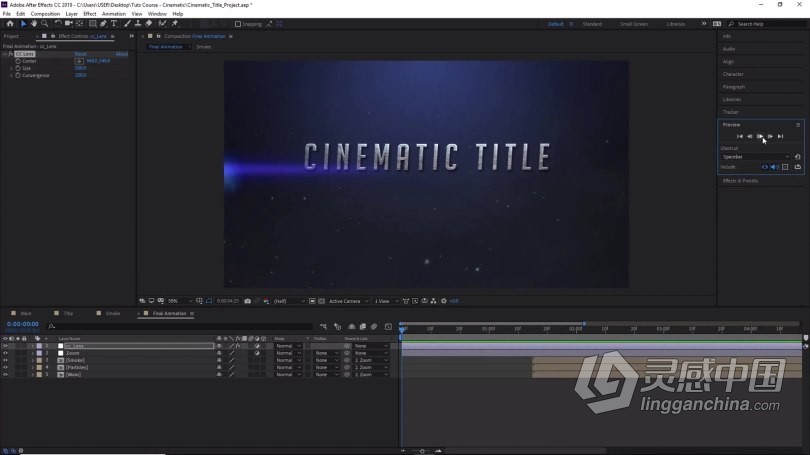This screenshot has height=455, width=810.
Task: Select the Brush tool
Action: tap(127, 24)
